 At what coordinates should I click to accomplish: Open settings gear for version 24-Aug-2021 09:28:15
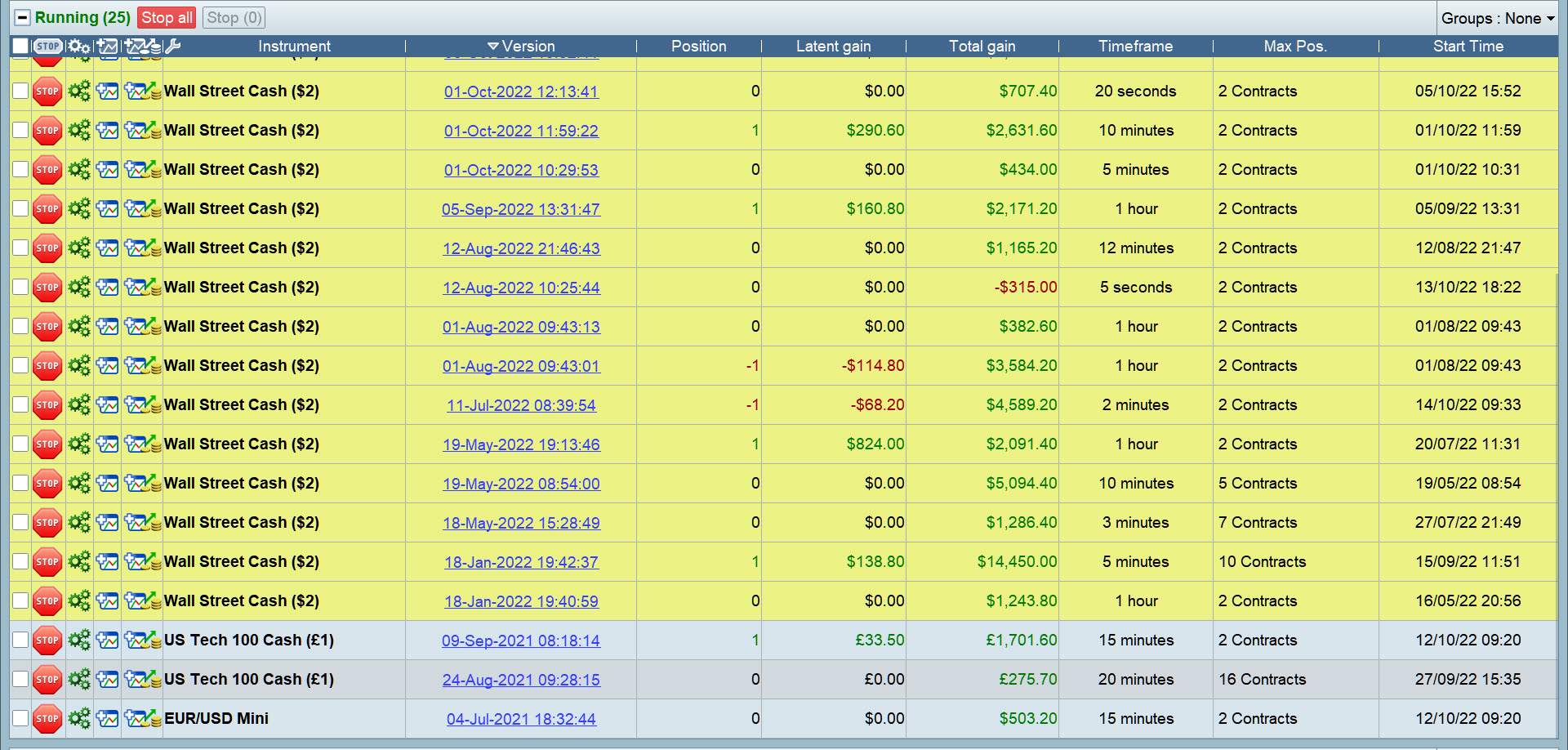click(x=79, y=680)
